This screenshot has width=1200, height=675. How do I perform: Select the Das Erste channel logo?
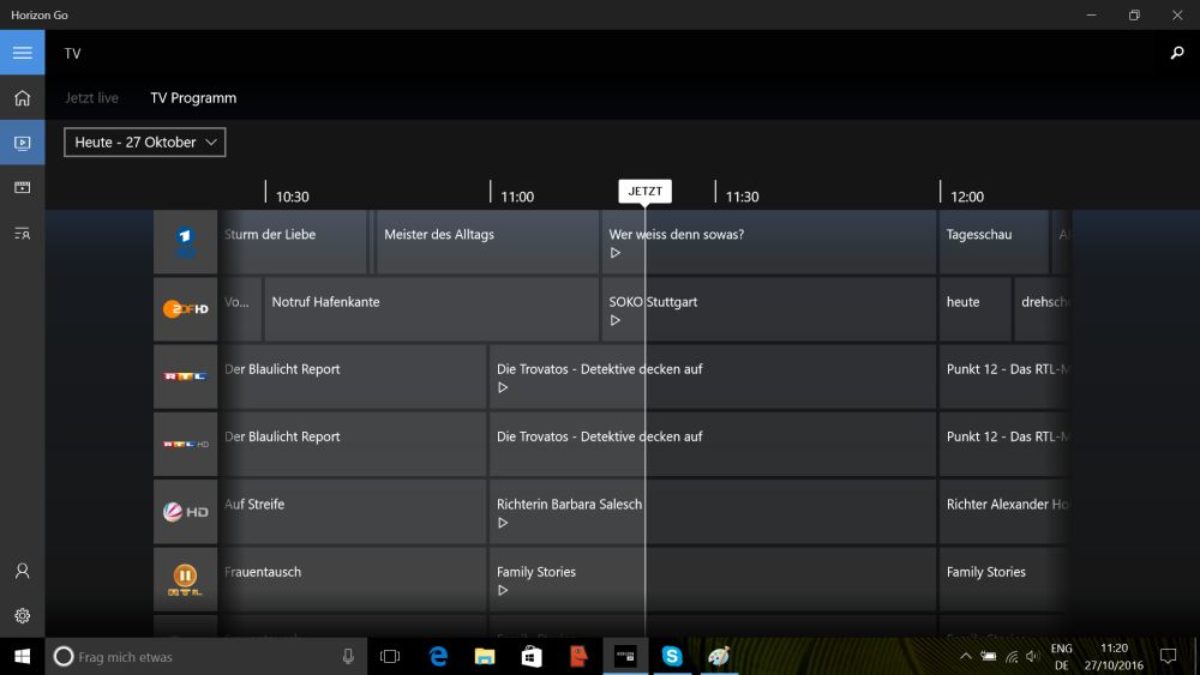[x=185, y=242]
